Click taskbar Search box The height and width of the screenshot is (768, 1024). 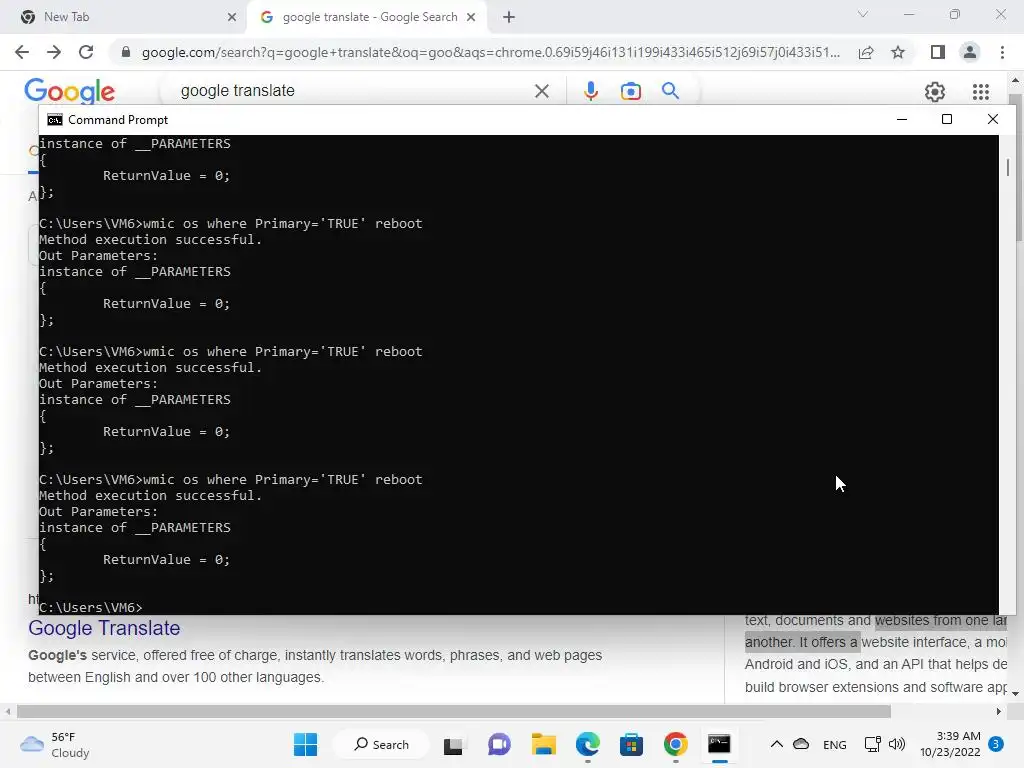pyautogui.click(x=381, y=744)
